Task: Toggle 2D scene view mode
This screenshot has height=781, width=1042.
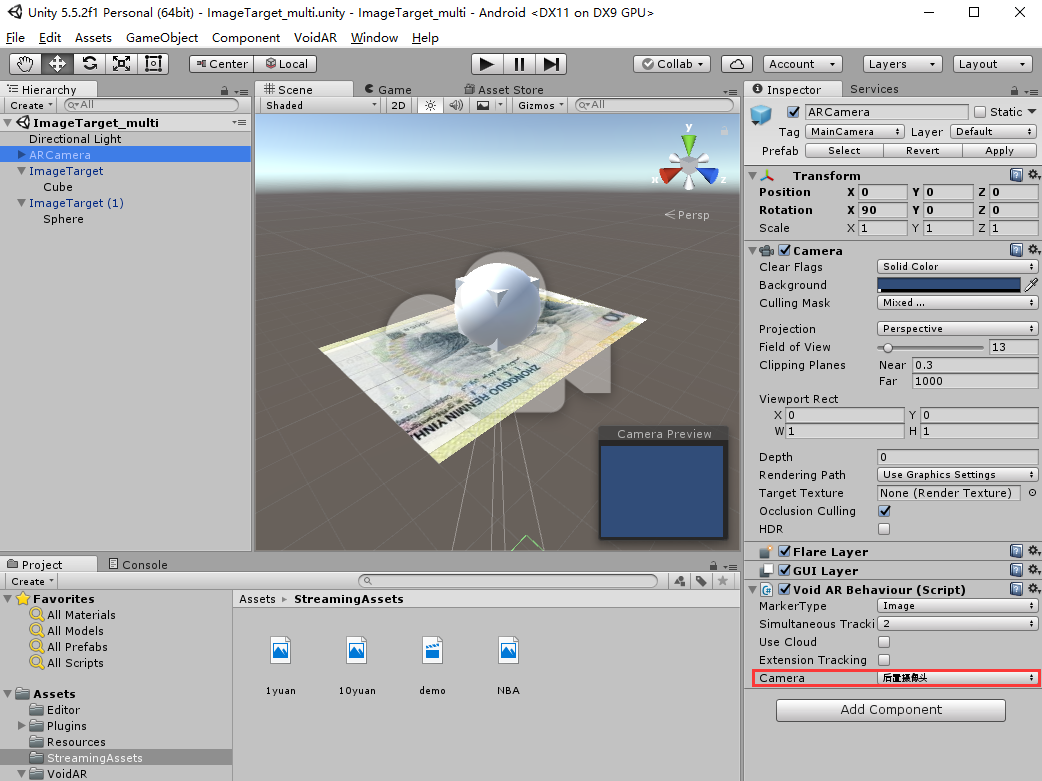Action: 399,105
